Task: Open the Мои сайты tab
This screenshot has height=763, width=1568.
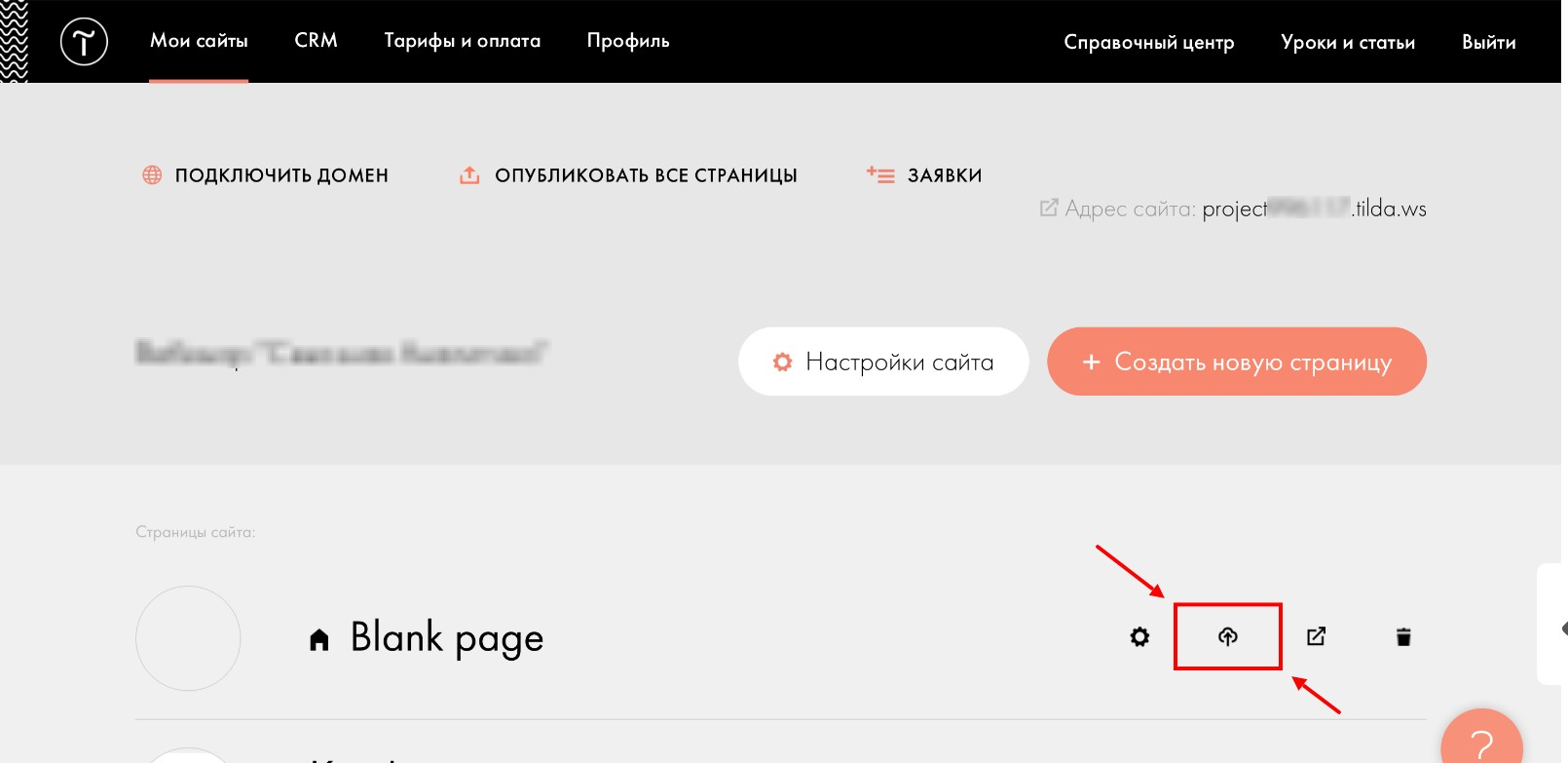Action: coord(199,41)
